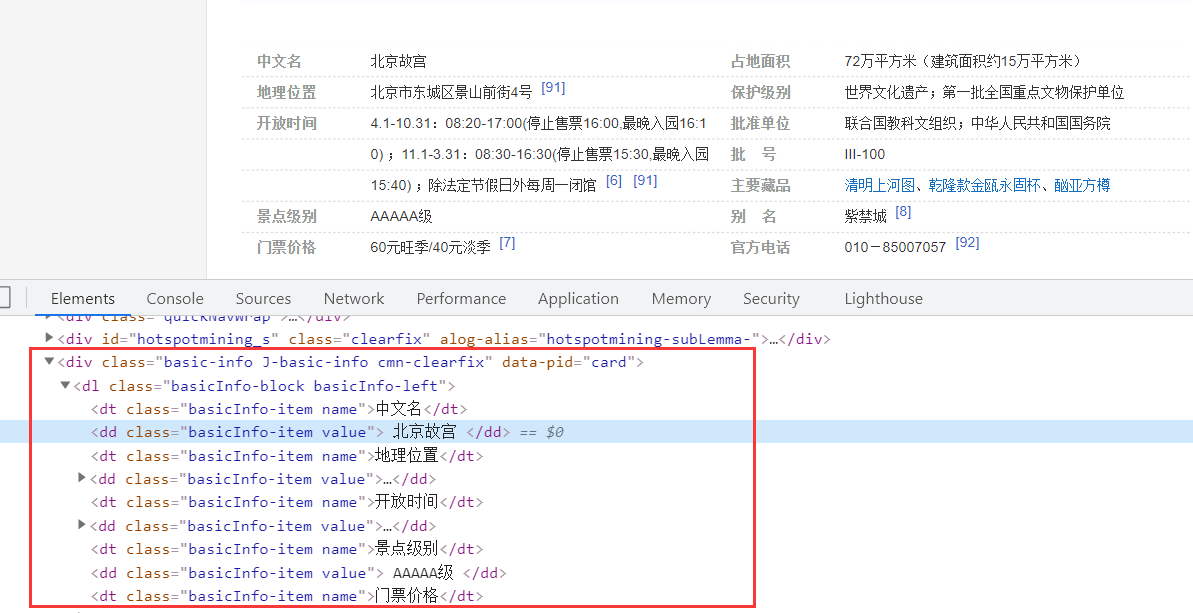Open the Lighthouse tab

[883, 299]
